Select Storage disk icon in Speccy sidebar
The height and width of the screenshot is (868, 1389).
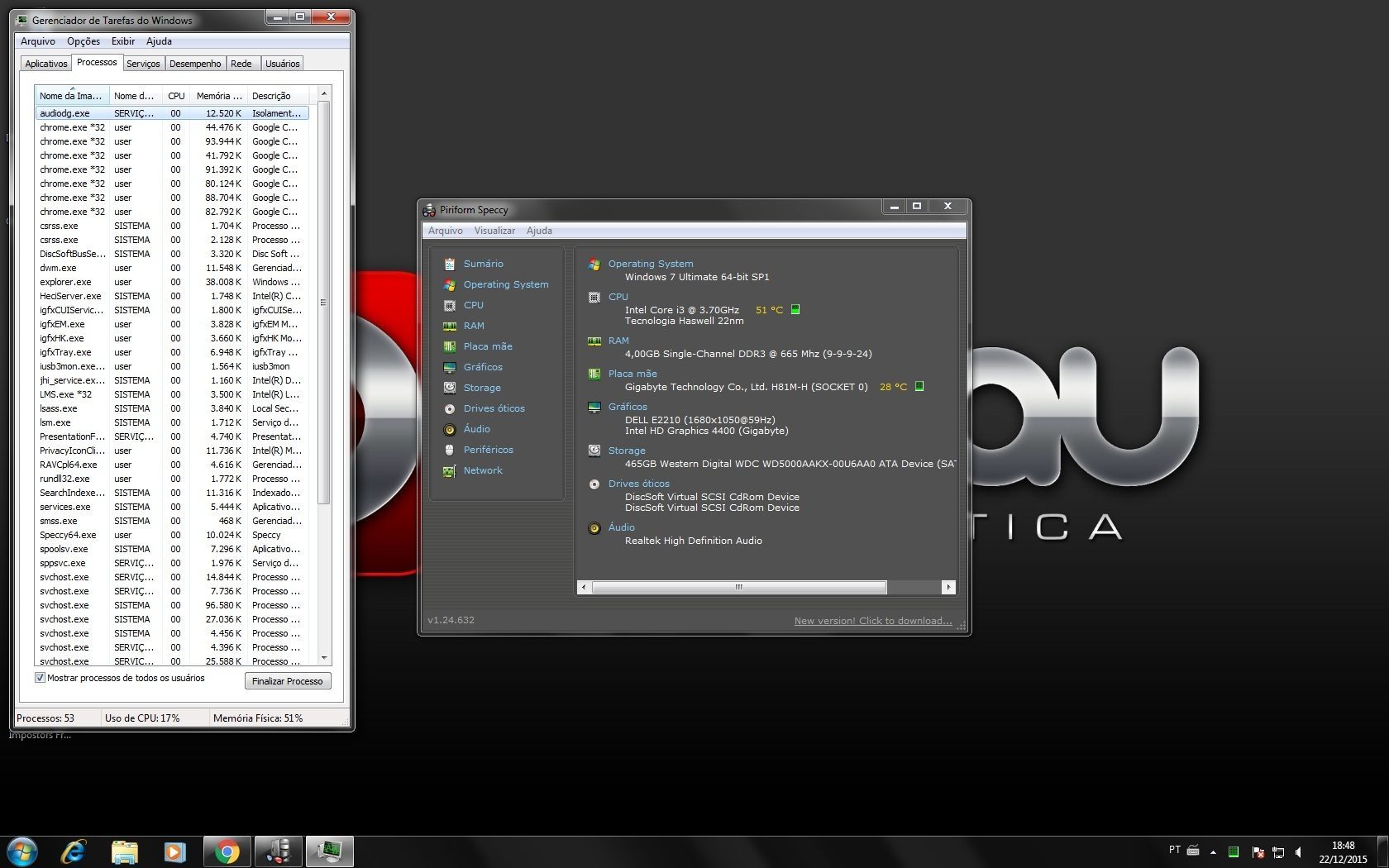(450, 388)
